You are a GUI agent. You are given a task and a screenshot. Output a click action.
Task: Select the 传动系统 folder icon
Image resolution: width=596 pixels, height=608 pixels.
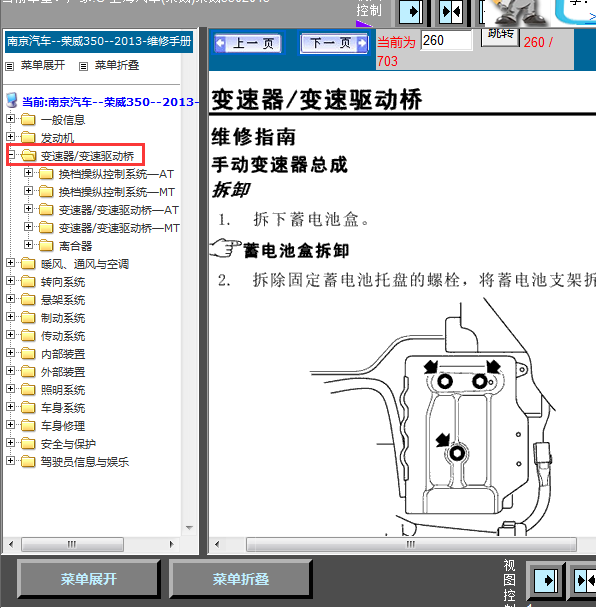(x=28, y=335)
